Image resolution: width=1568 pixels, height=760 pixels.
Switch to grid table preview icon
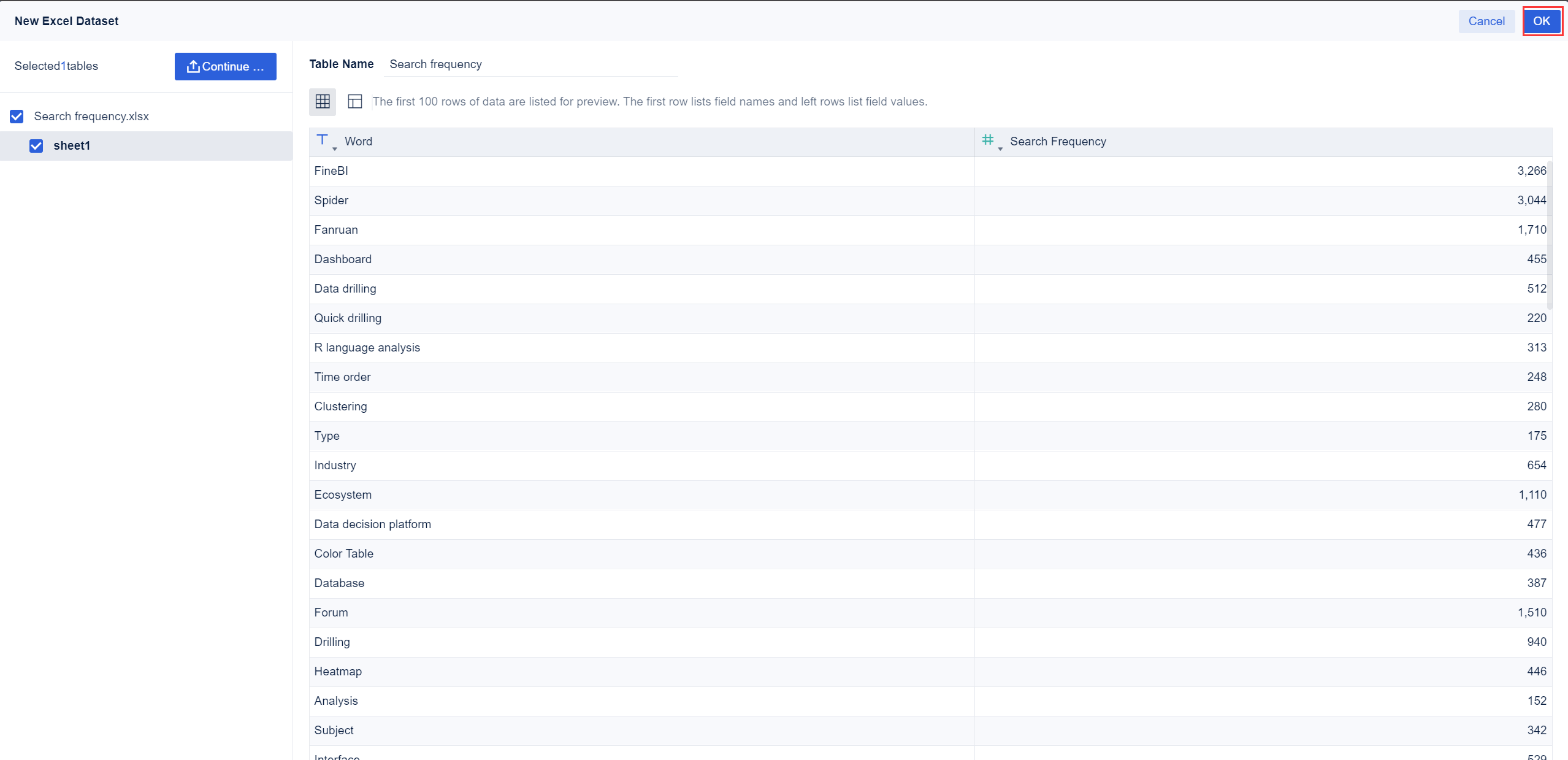323,102
